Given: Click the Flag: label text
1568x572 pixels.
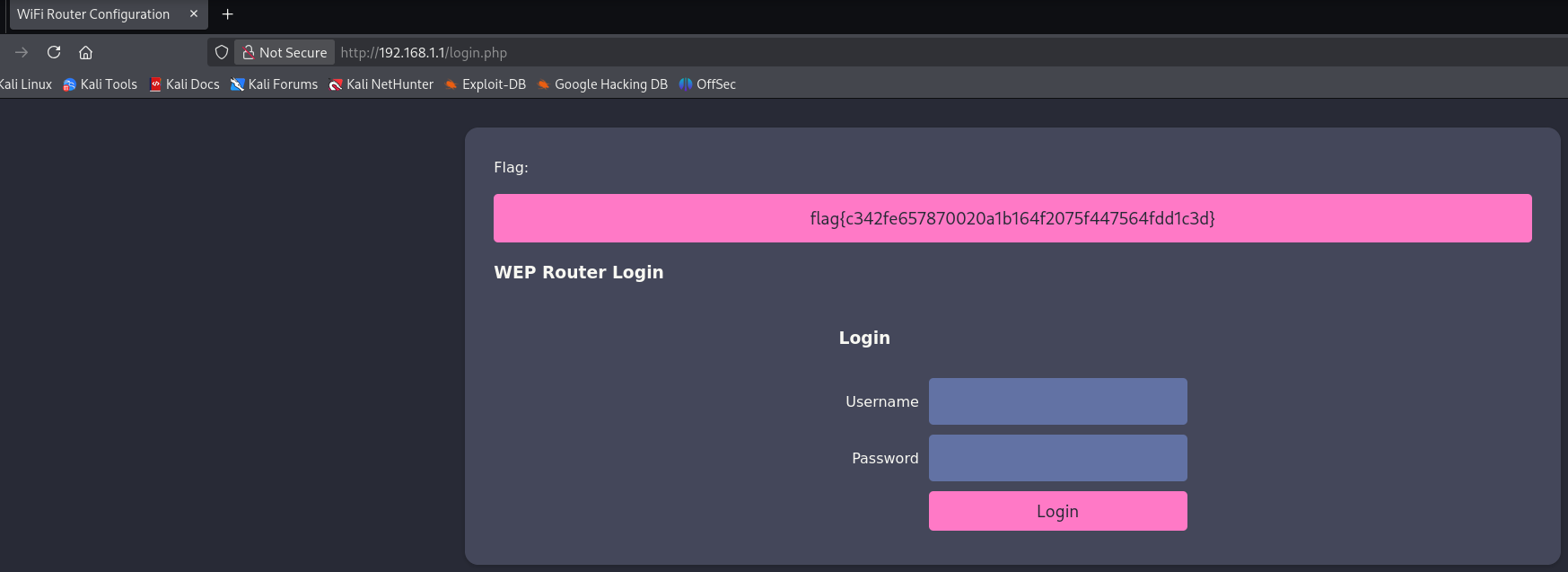Looking at the screenshot, I should [x=511, y=168].
